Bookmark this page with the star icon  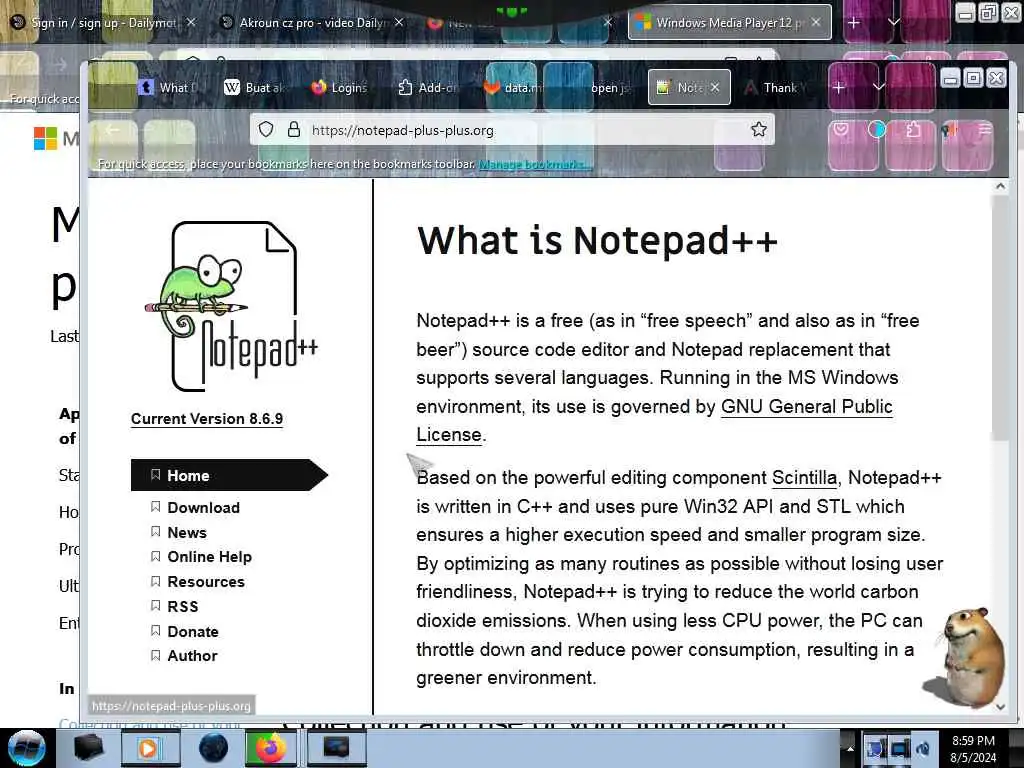[758, 129]
